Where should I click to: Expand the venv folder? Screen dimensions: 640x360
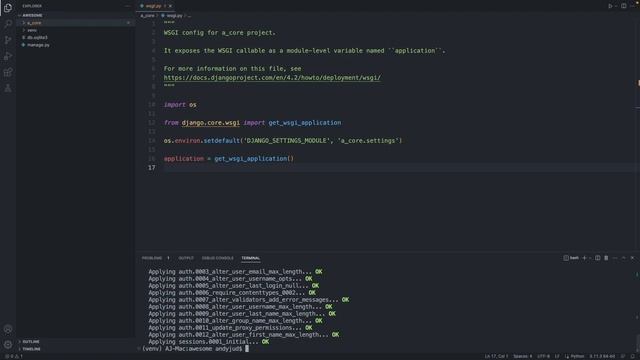pos(76,30)
